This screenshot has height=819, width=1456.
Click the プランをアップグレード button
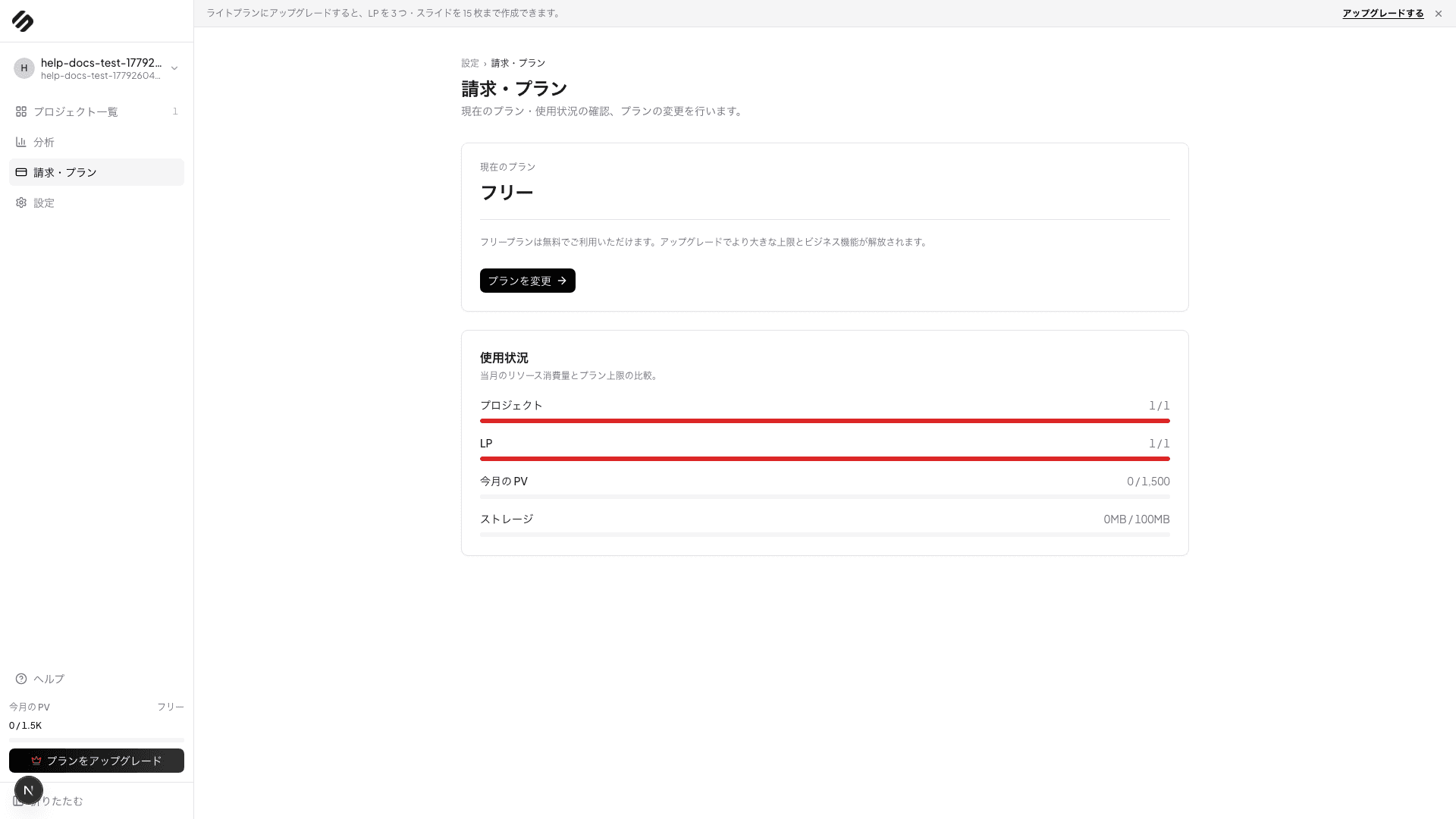click(96, 761)
